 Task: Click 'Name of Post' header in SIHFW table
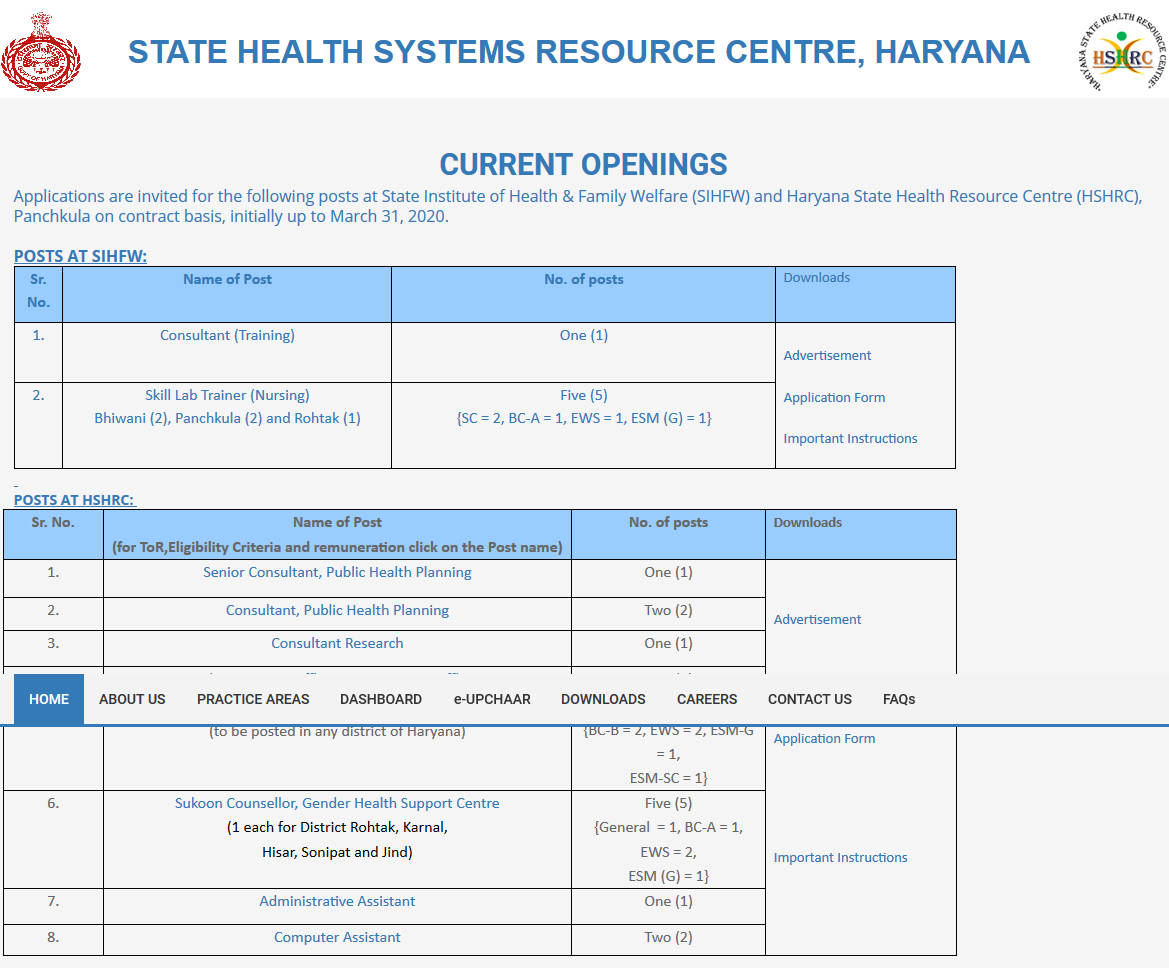coord(227,280)
